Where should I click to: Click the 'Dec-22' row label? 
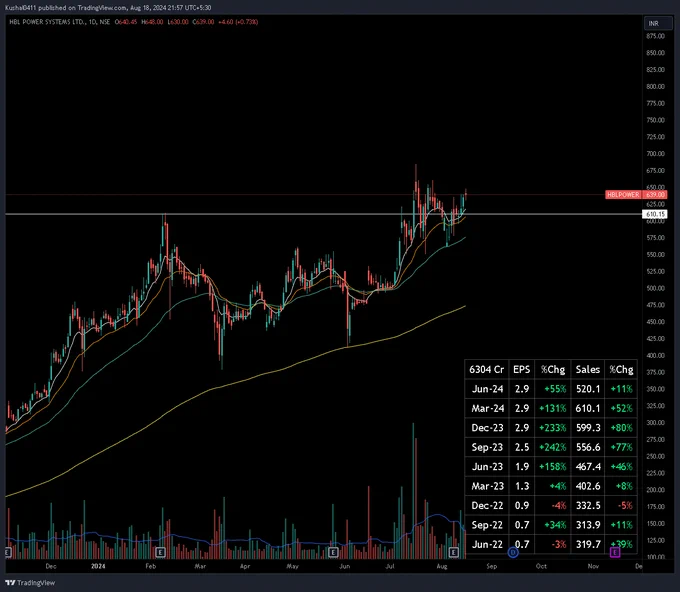tap(487, 506)
